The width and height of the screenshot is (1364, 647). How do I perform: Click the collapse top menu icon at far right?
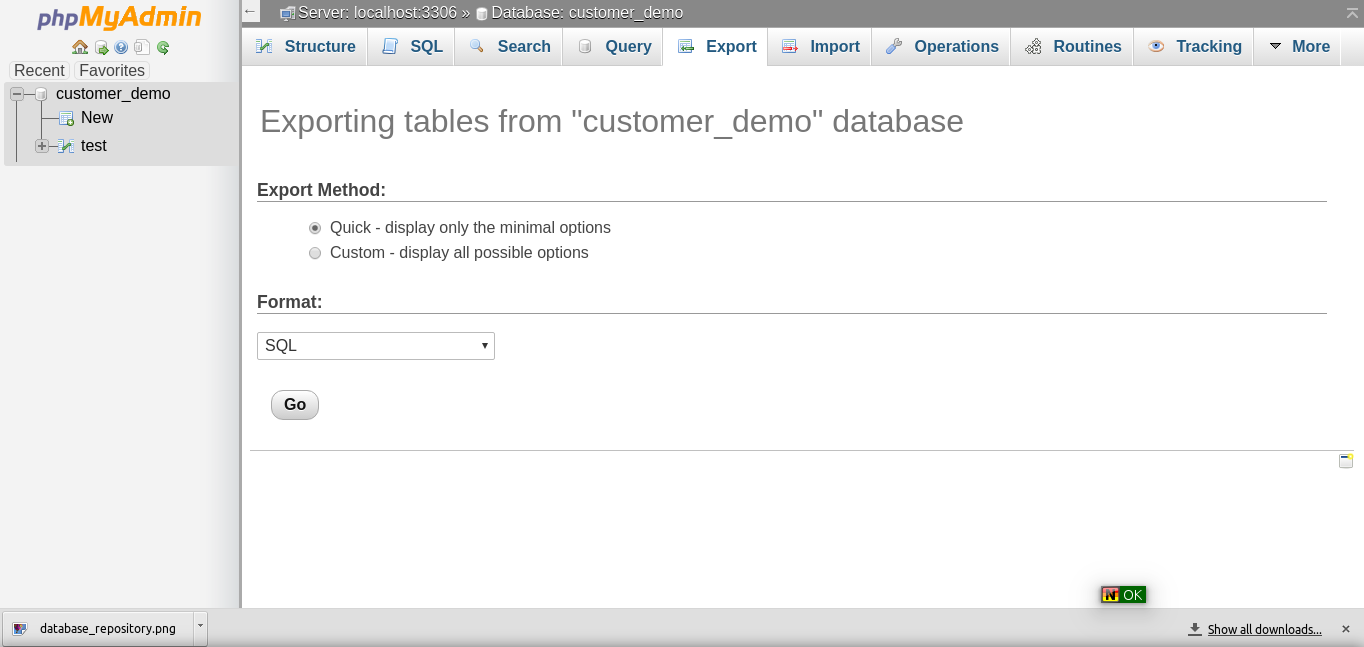(1352, 13)
